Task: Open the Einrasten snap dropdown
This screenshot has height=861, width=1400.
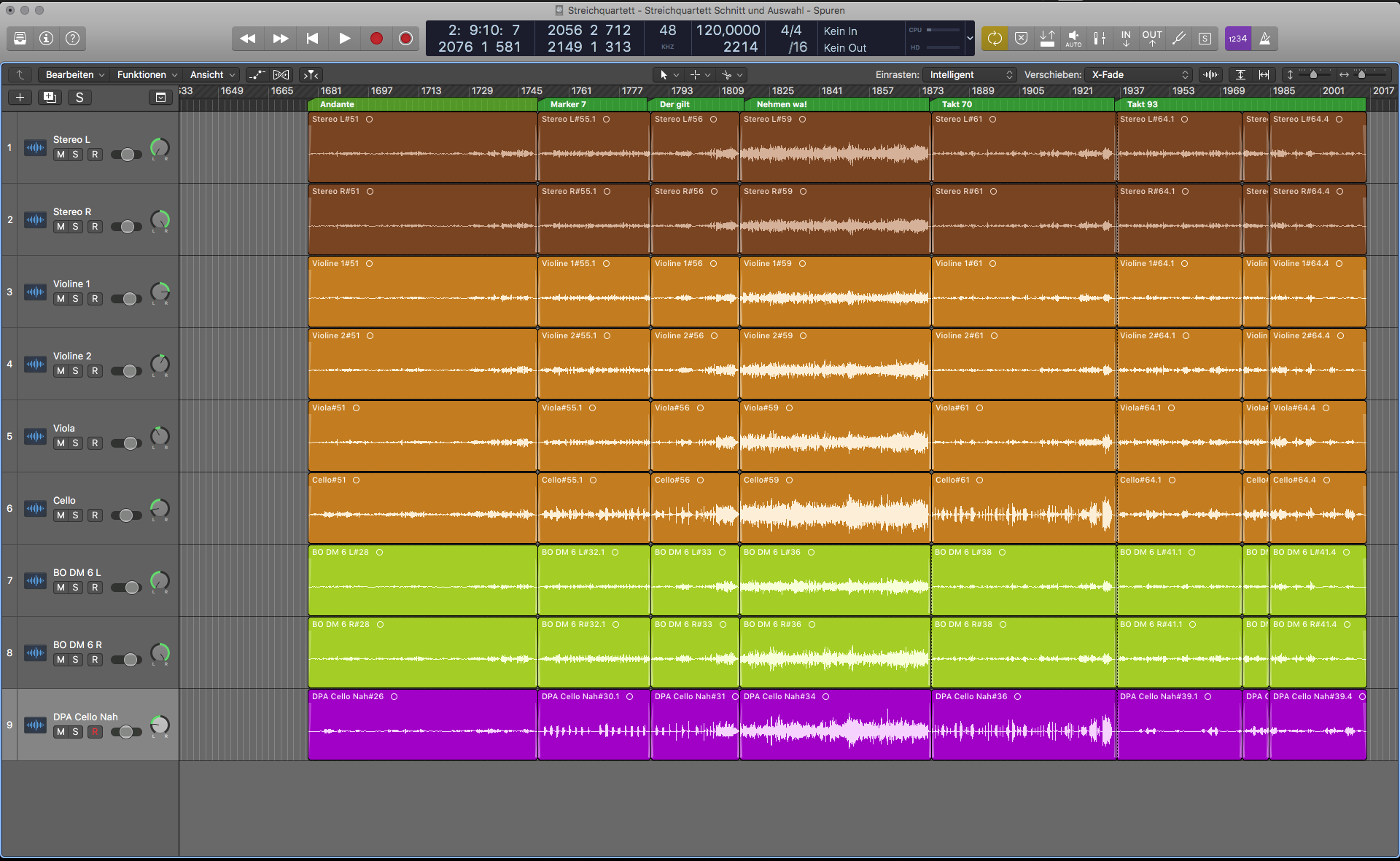Action: tap(969, 74)
